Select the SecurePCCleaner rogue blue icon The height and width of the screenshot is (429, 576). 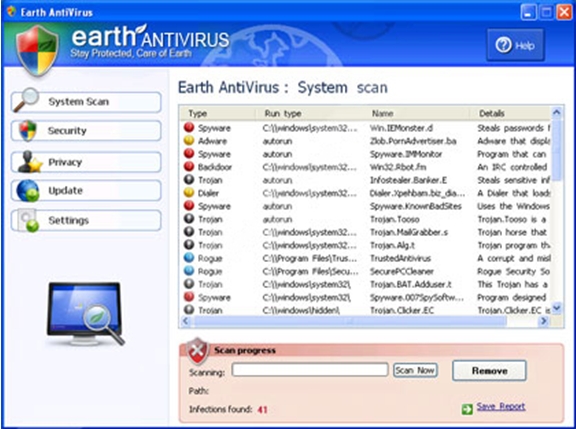[189, 271]
